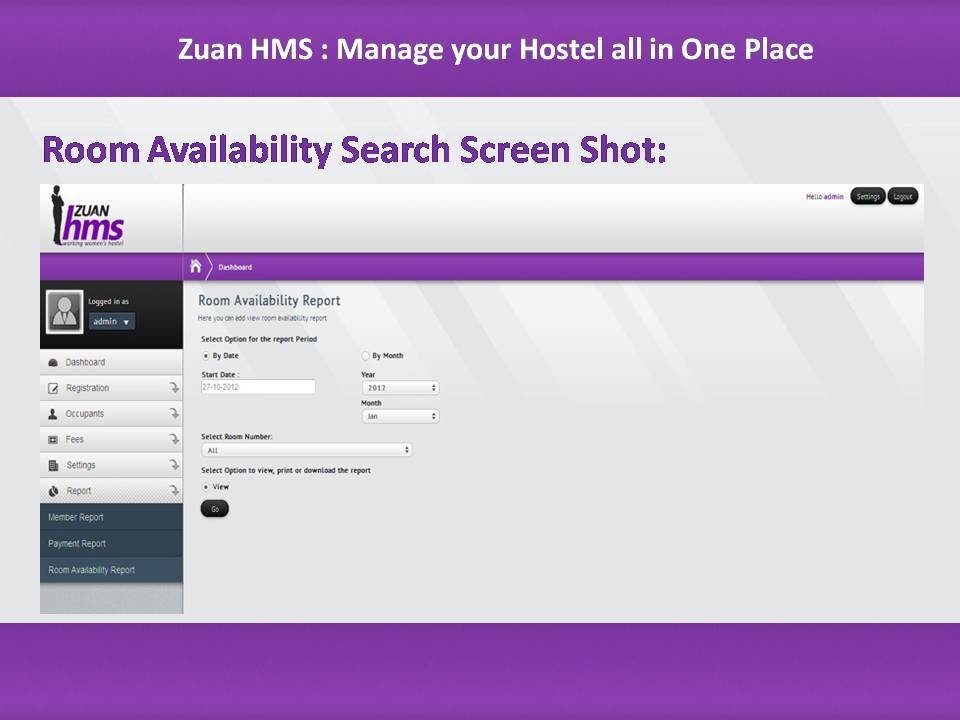Open Dashboard in the sidebar menu
This screenshot has height=720, width=960.
[111, 362]
